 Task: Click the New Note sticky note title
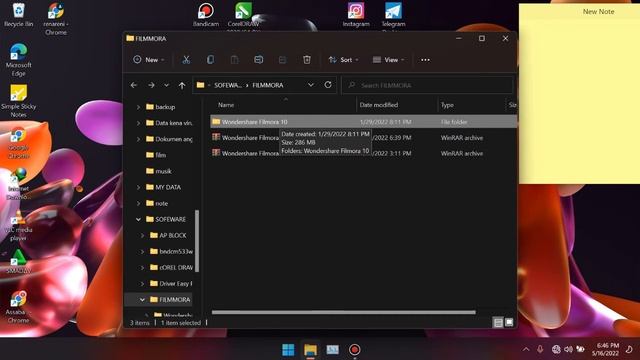tap(598, 12)
